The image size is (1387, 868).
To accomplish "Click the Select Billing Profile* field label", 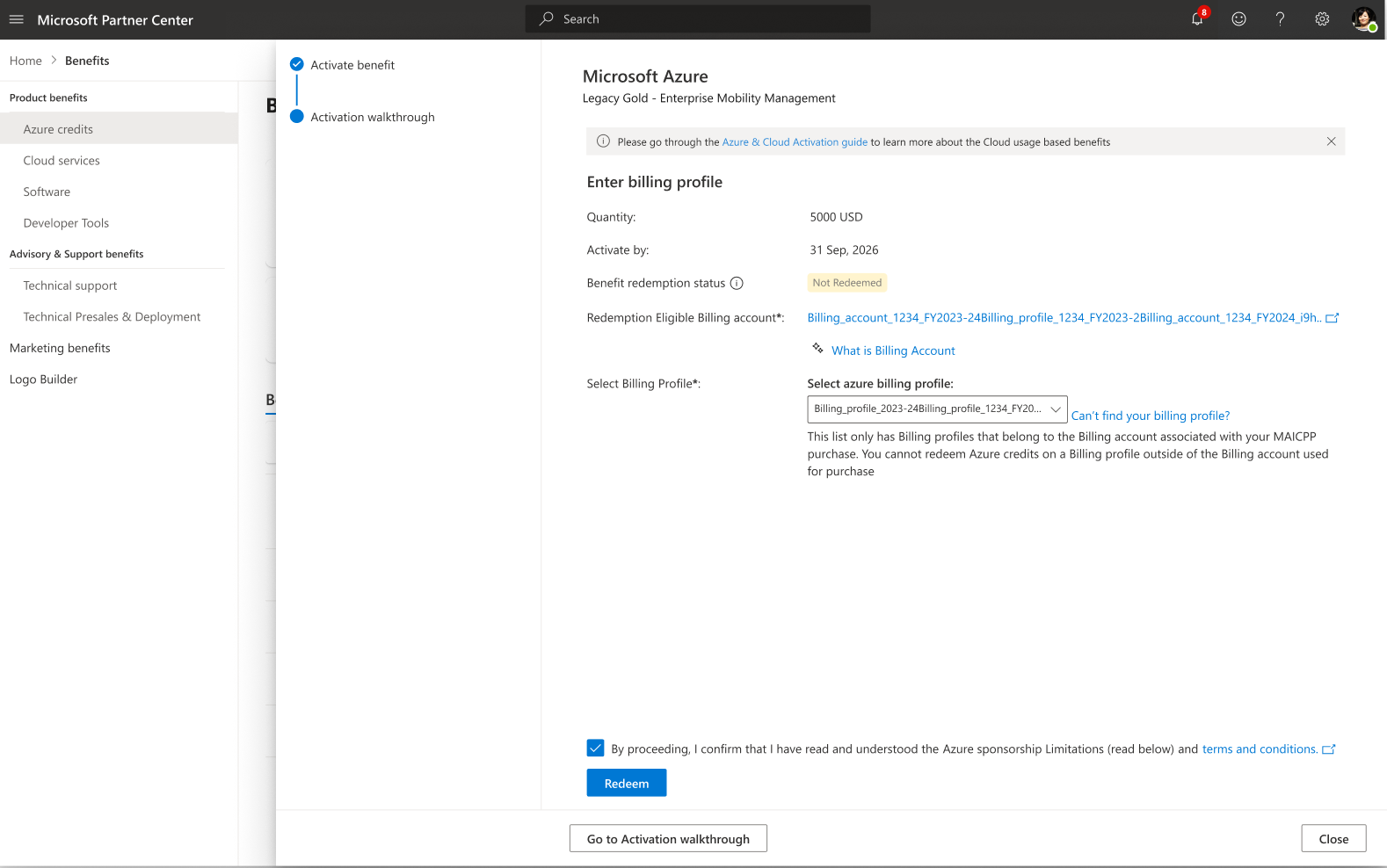I will (x=644, y=384).
